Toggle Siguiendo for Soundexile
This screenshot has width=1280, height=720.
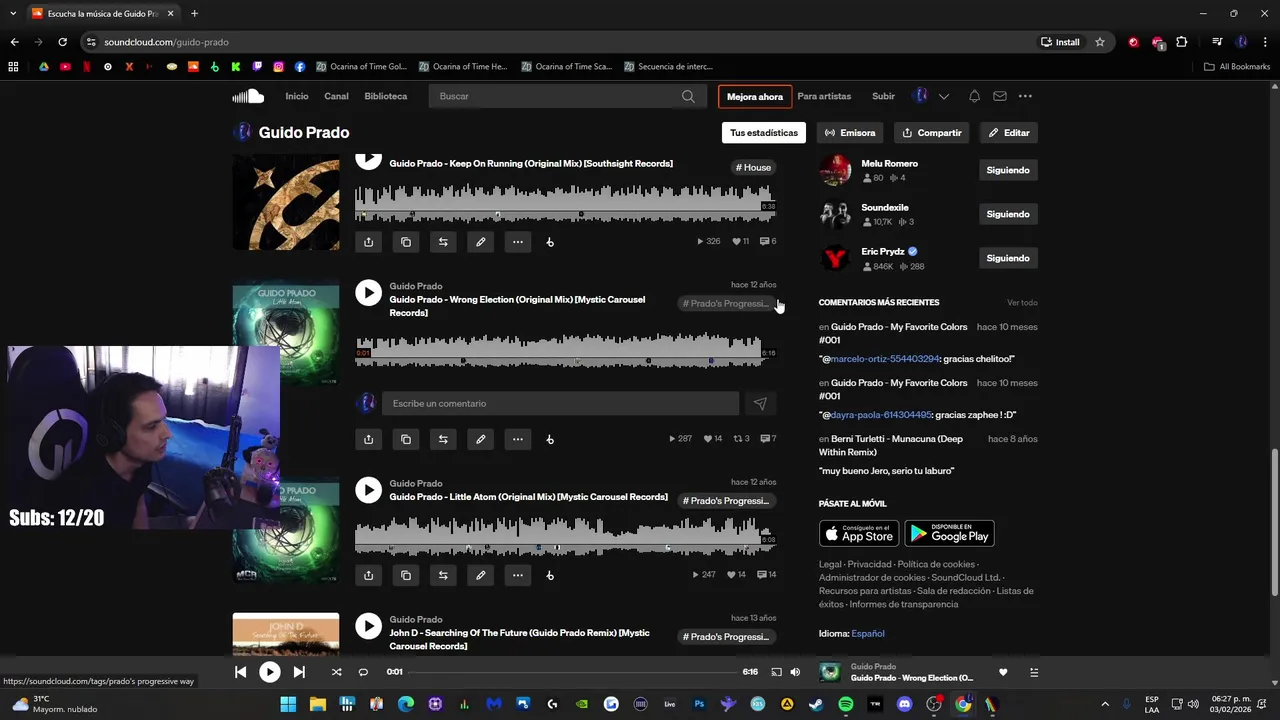[1008, 214]
